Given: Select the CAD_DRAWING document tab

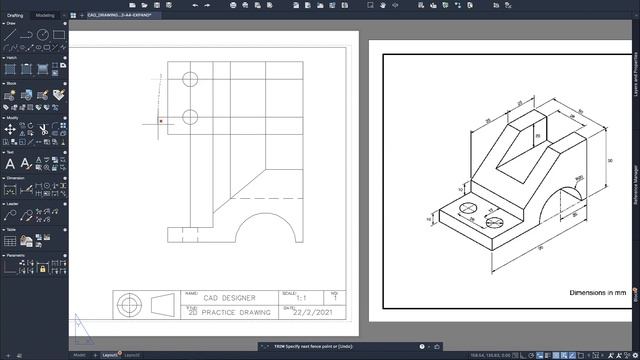Looking at the screenshot, I should point(123,16).
